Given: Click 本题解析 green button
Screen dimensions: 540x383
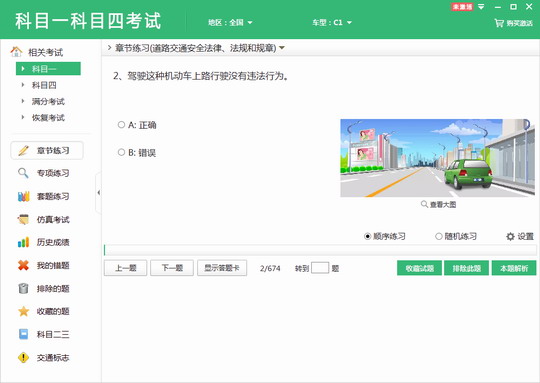Looking at the screenshot, I should (514, 268).
